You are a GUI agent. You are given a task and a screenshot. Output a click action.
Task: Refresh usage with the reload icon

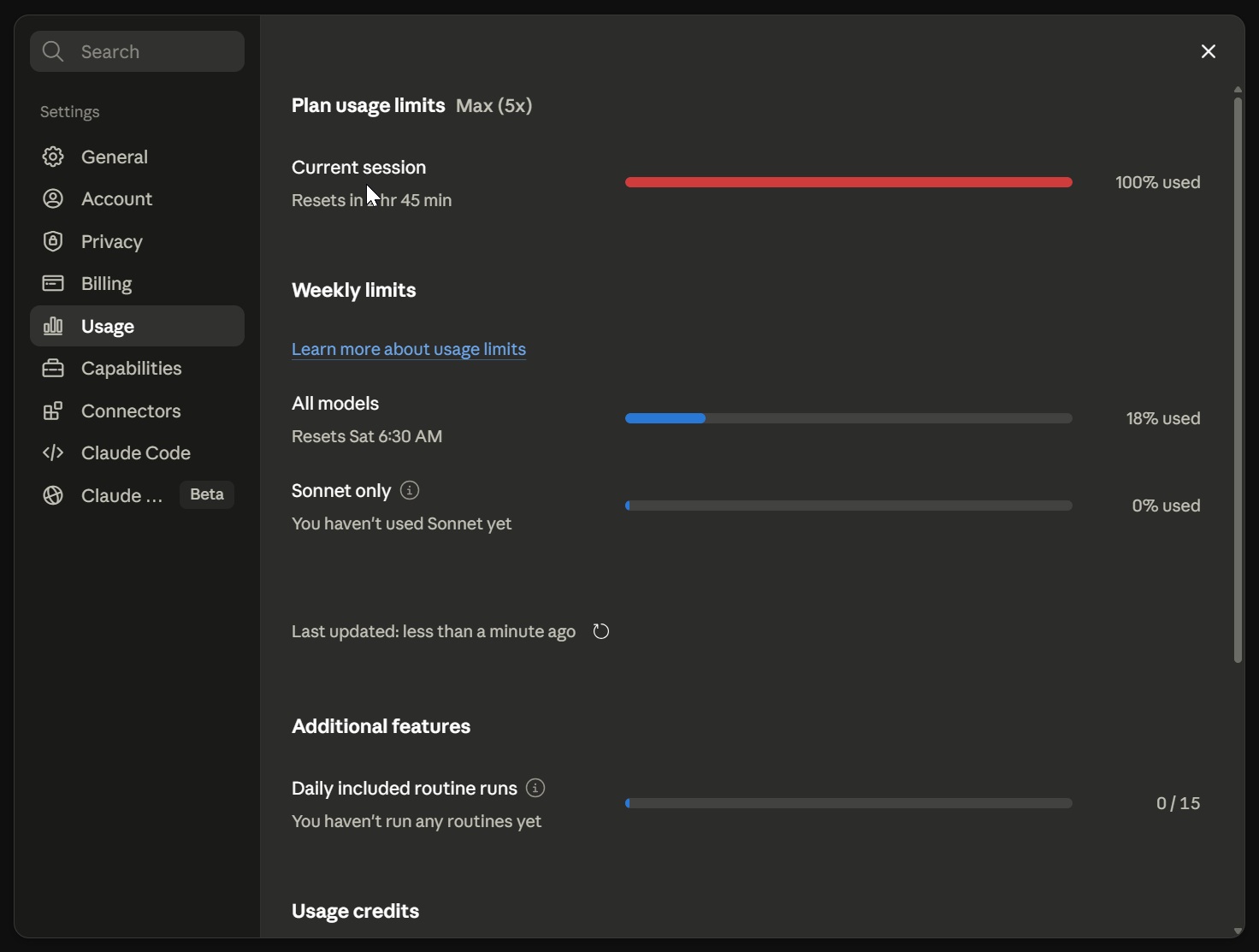[601, 631]
